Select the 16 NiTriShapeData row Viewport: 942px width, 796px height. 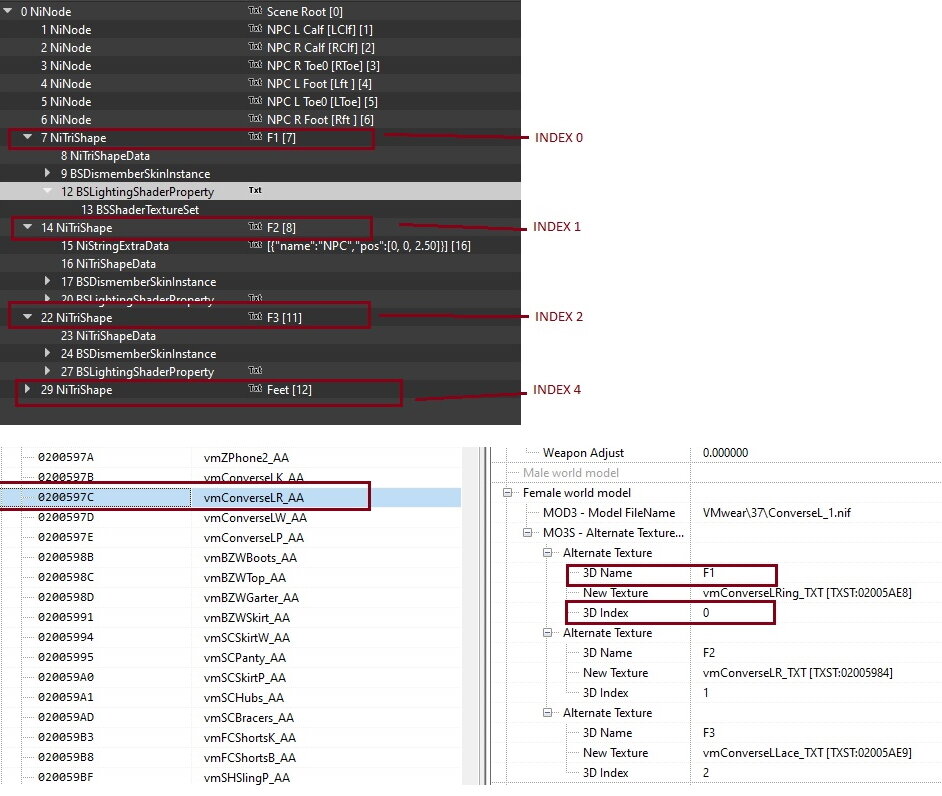(260, 264)
